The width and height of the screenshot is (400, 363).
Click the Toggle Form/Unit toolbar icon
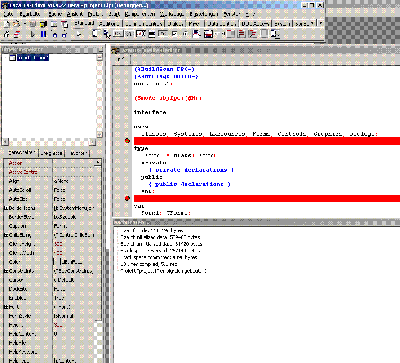coord(64,24)
